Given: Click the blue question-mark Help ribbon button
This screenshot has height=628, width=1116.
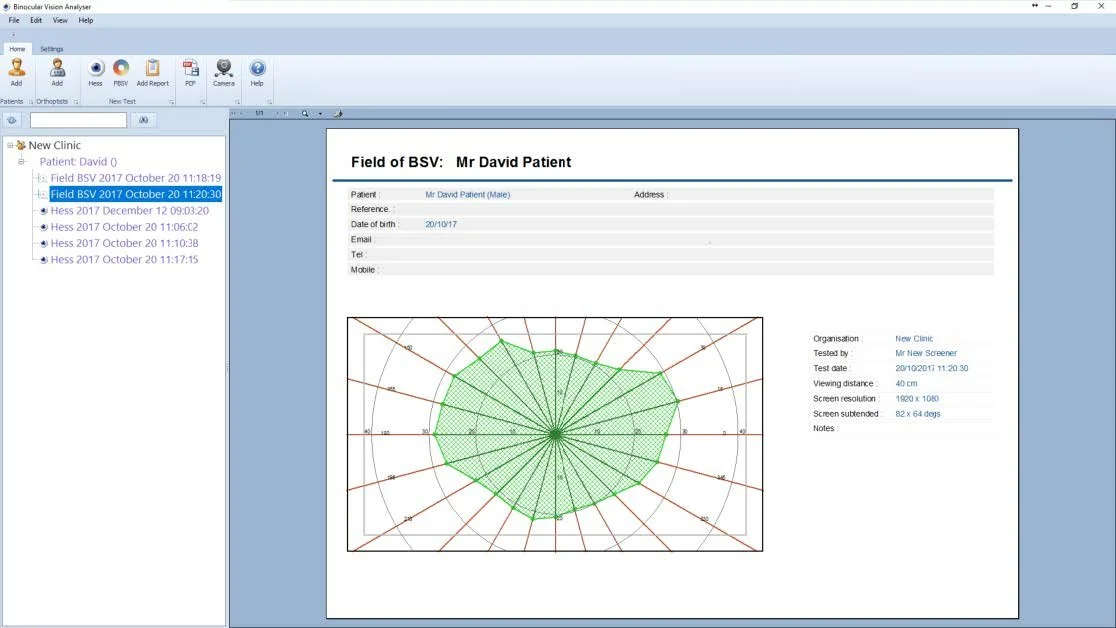Looking at the screenshot, I should coord(257,73).
